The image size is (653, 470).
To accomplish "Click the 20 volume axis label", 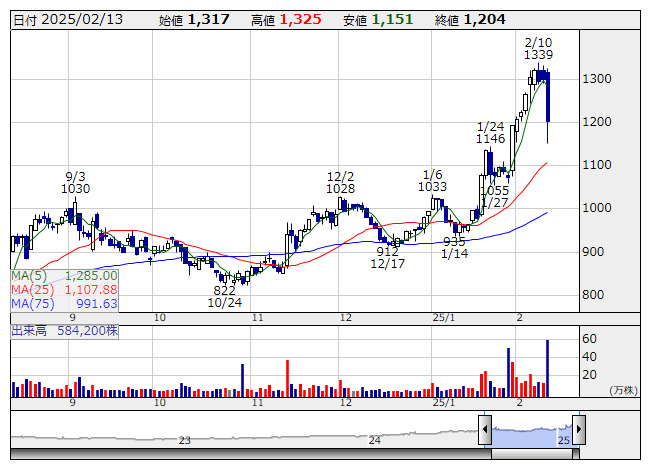I will pyautogui.click(x=589, y=375).
